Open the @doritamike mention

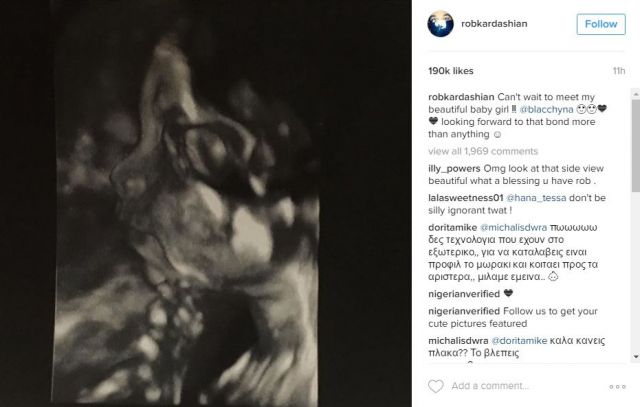519,340
